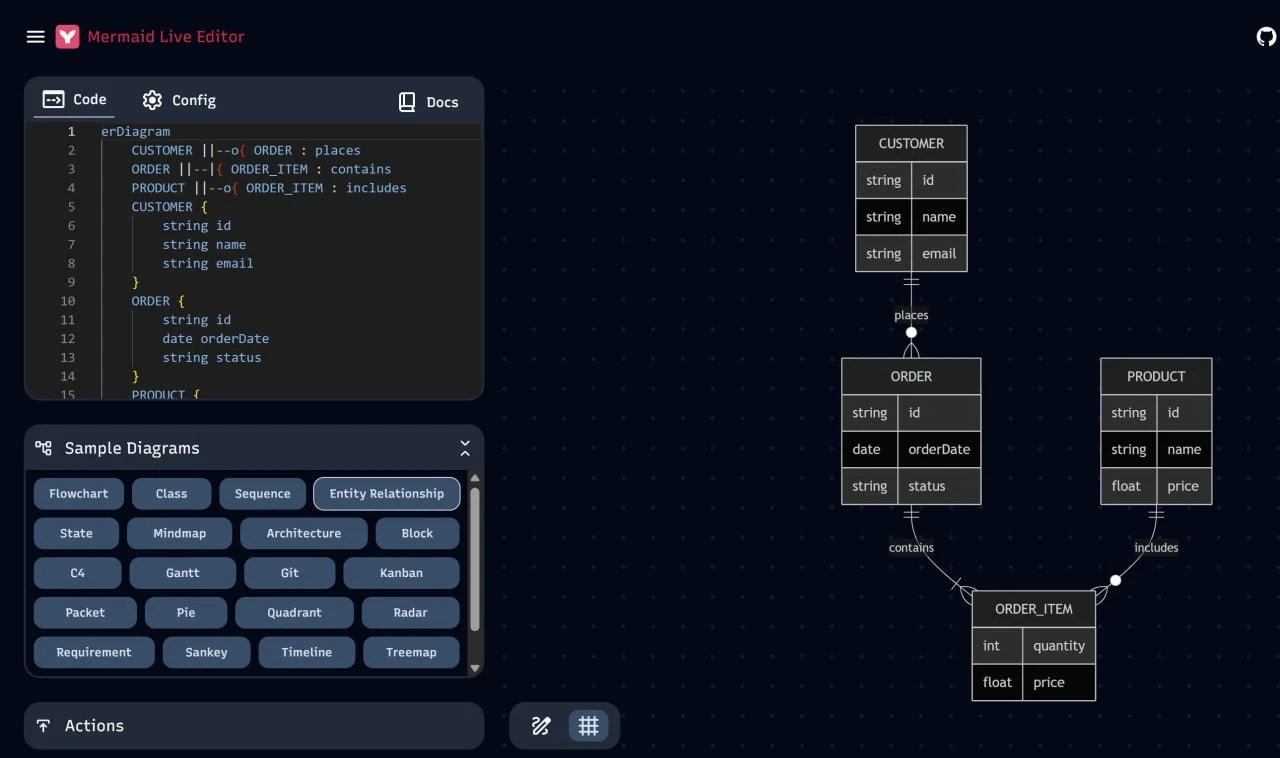Viewport: 1280px width, 758px height.
Task: Click the Mermaid Live Editor title link
Action: click(x=166, y=37)
